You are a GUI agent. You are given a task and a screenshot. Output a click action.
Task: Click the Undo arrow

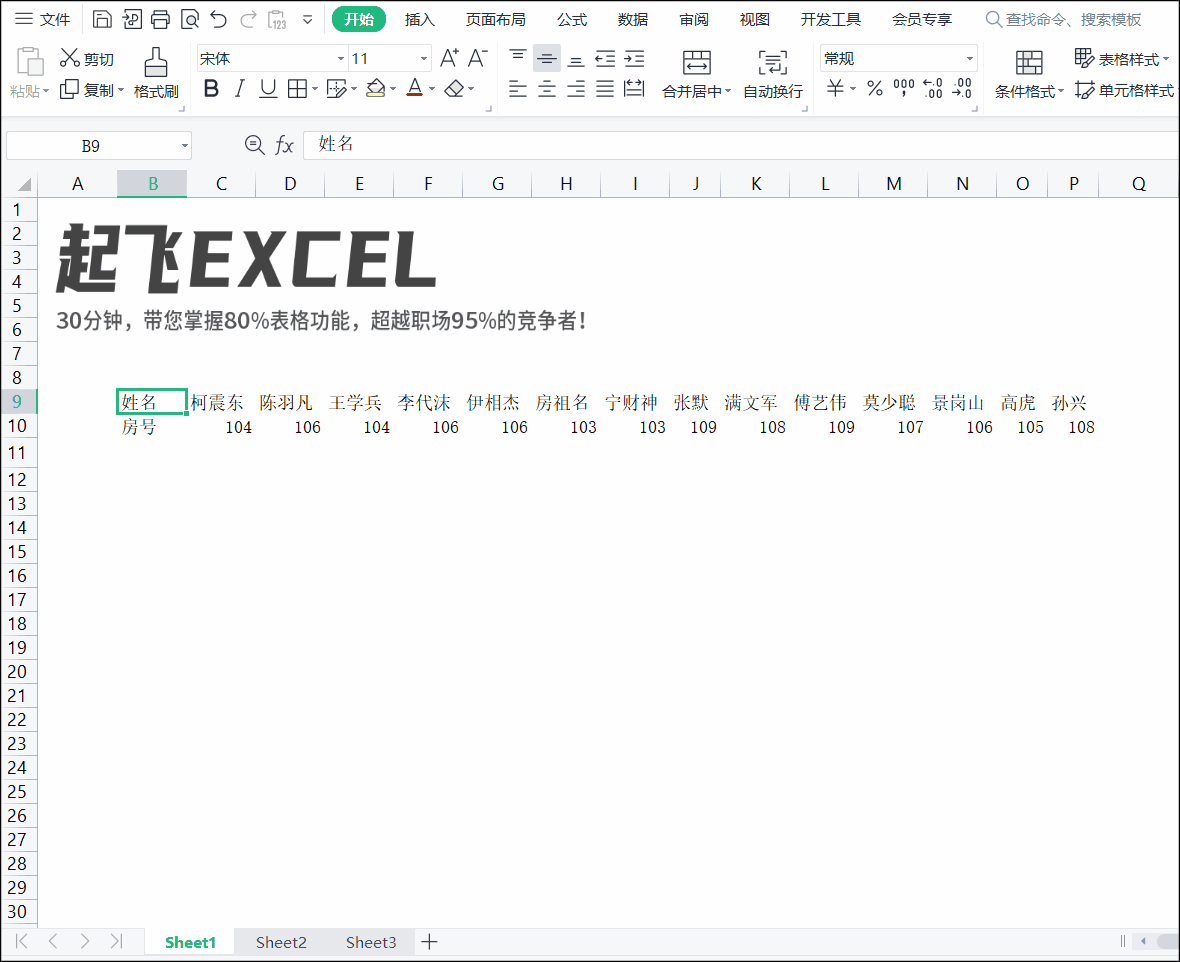click(219, 19)
